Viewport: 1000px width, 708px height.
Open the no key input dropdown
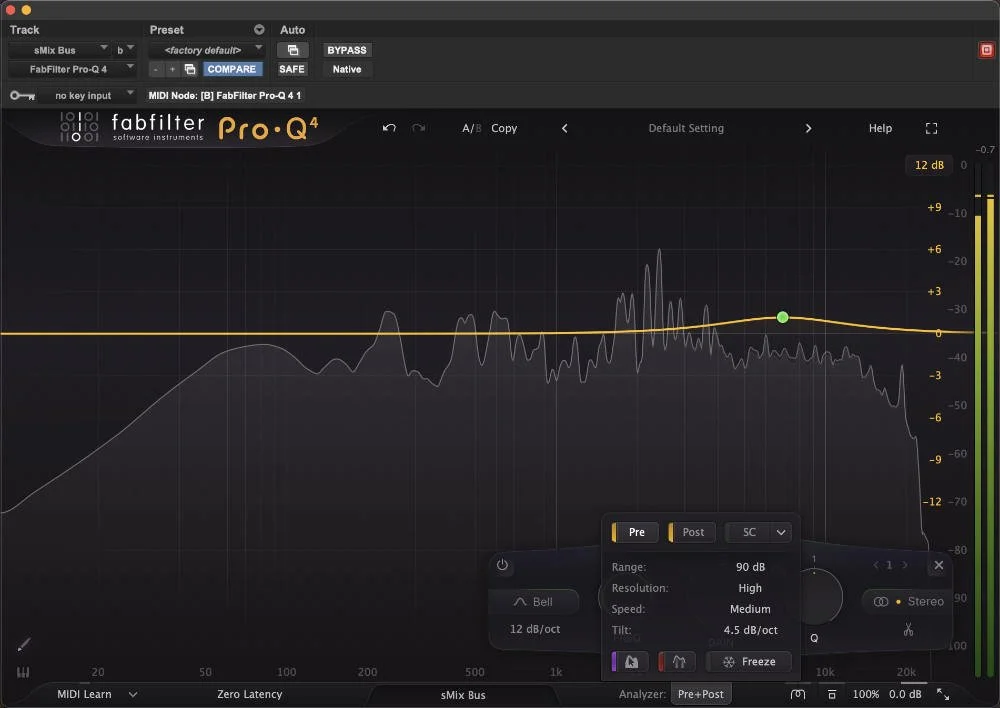pos(87,96)
